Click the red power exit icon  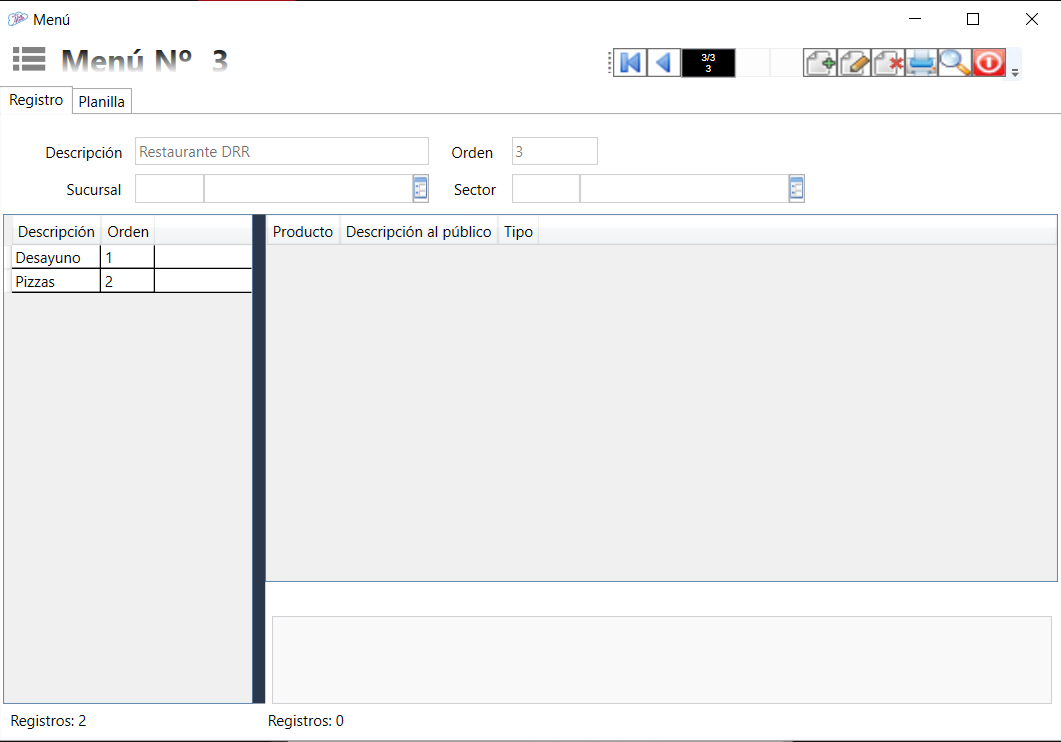[x=988, y=63]
